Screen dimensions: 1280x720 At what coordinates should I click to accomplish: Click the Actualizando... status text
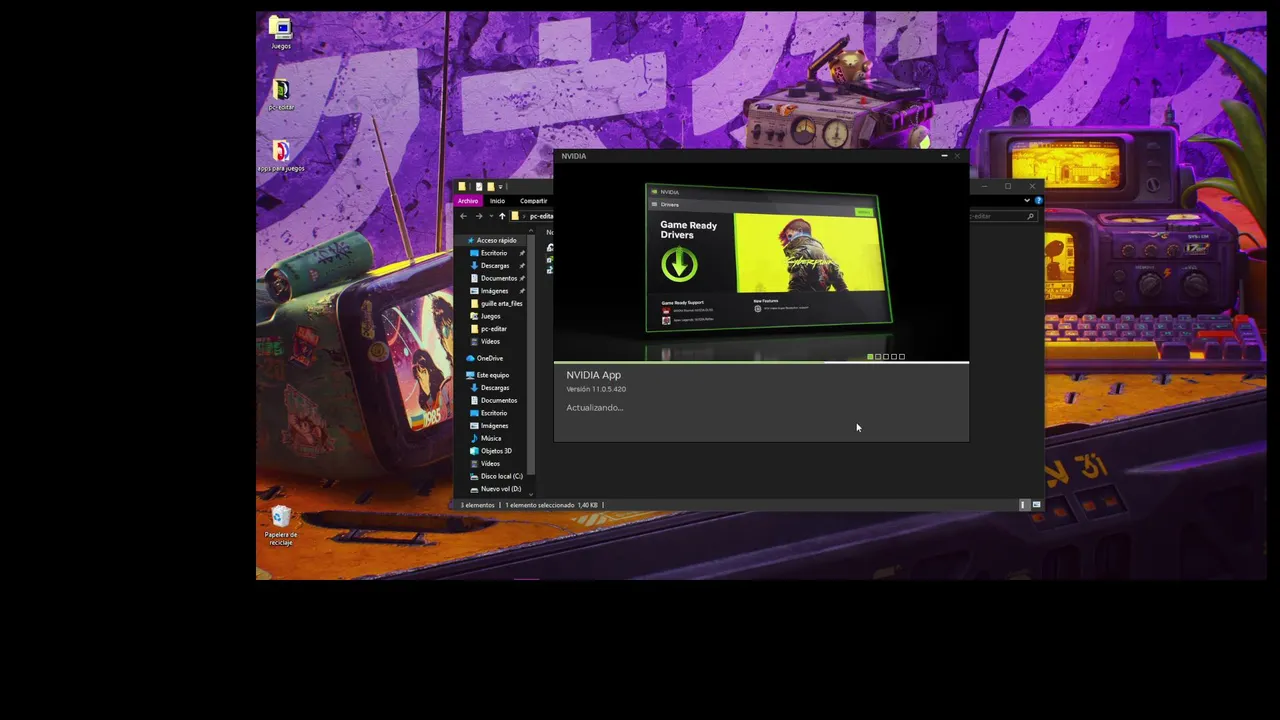click(x=594, y=407)
